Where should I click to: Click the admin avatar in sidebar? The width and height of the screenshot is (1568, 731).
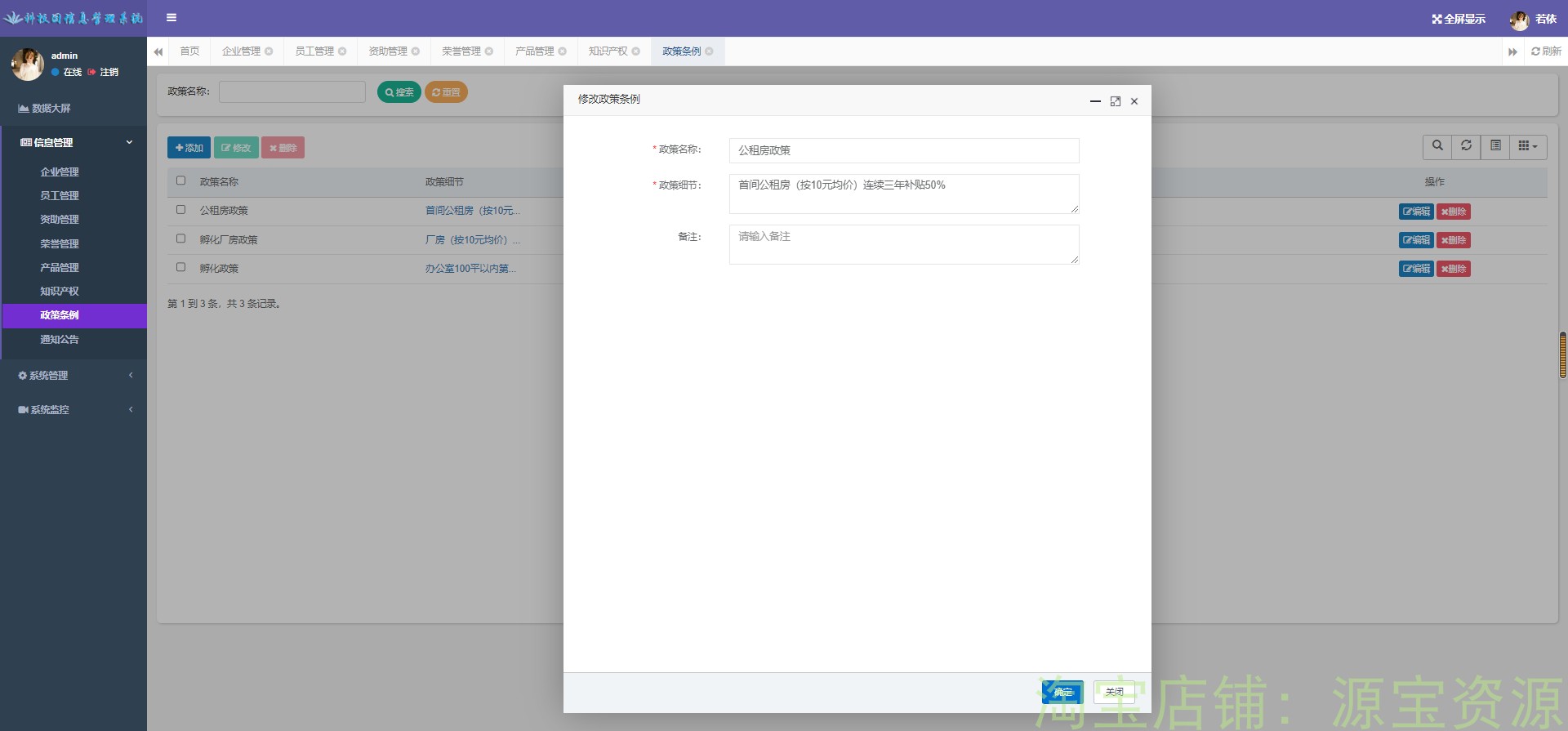pos(28,65)
